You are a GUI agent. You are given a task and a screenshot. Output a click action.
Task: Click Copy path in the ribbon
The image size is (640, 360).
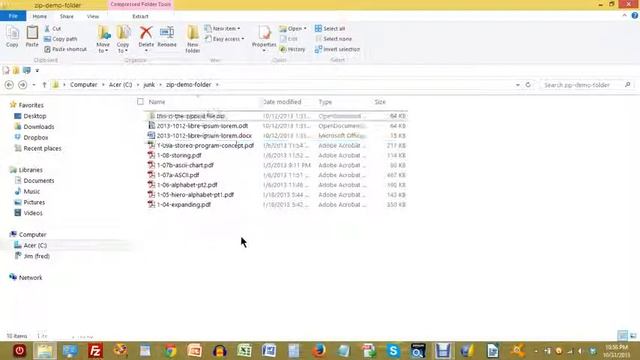pyautogui.click(x=60, y=39)
